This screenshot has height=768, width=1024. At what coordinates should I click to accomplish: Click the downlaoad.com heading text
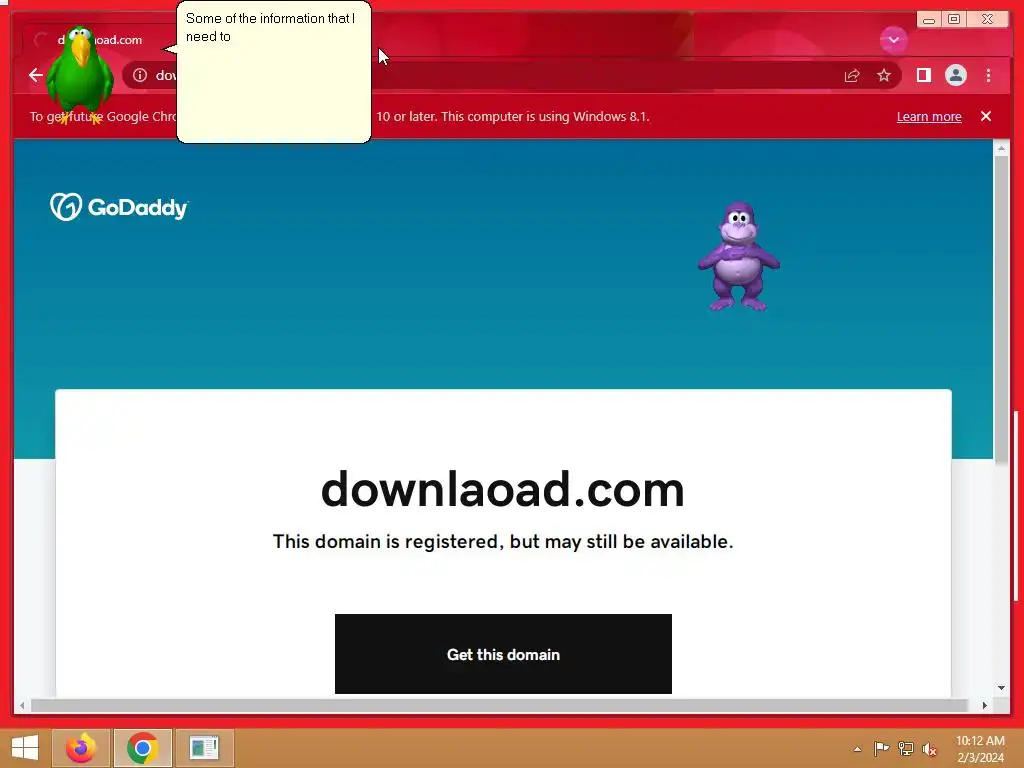point(503,489)
